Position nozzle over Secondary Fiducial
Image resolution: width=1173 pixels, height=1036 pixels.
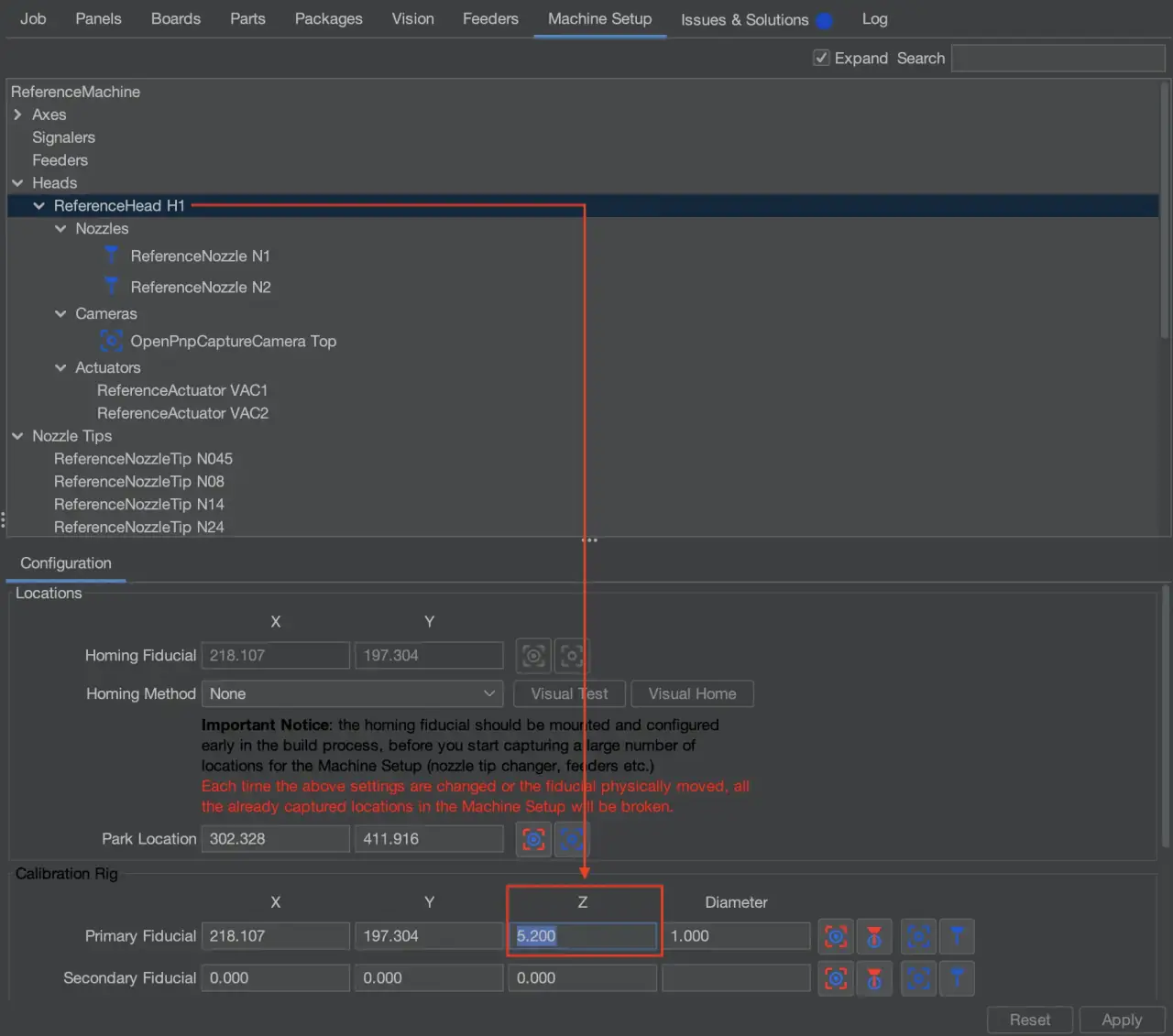click(x=957, y=978)
